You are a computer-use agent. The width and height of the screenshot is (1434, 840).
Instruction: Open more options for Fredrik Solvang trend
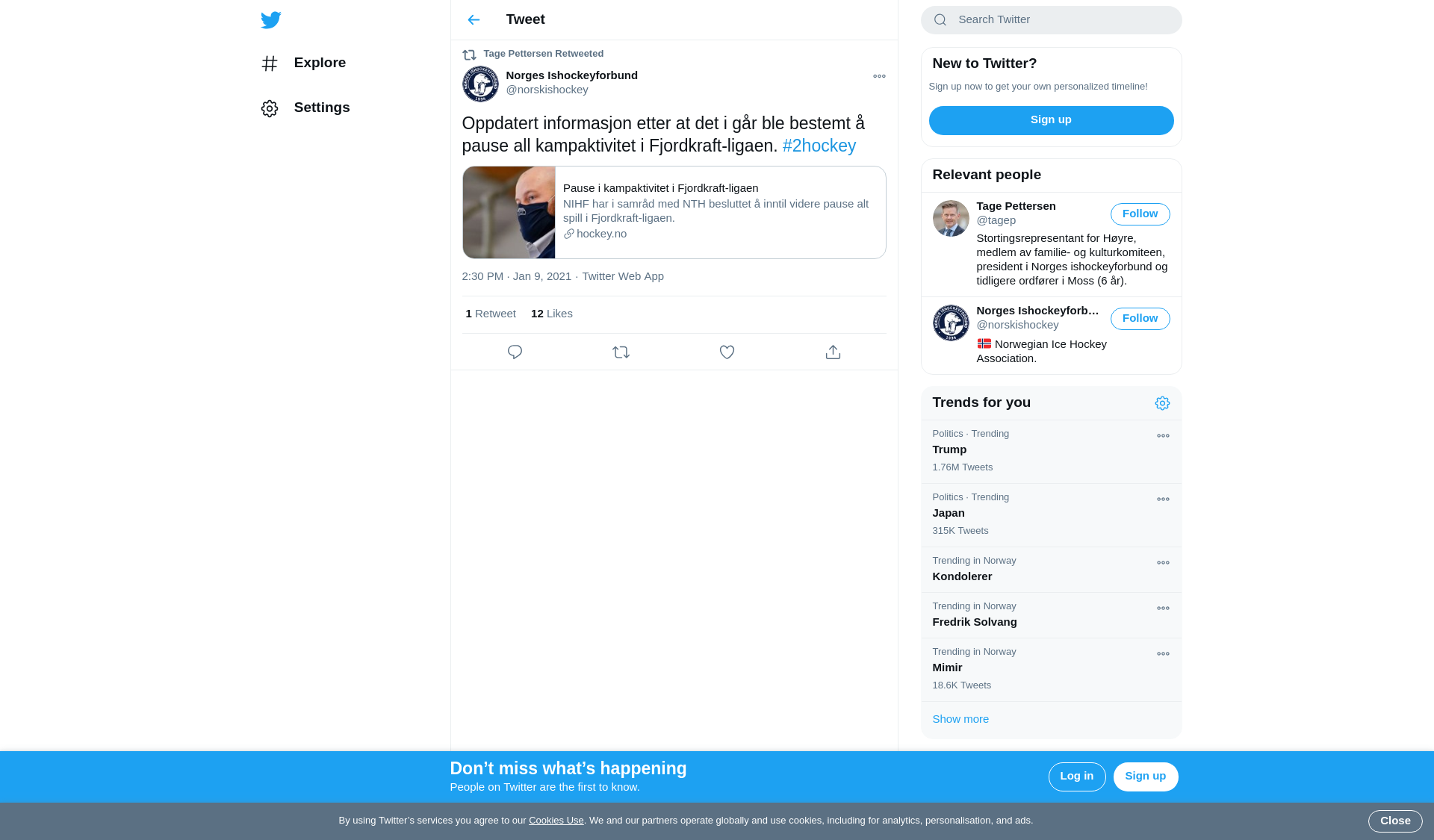tap(1163, 609)
